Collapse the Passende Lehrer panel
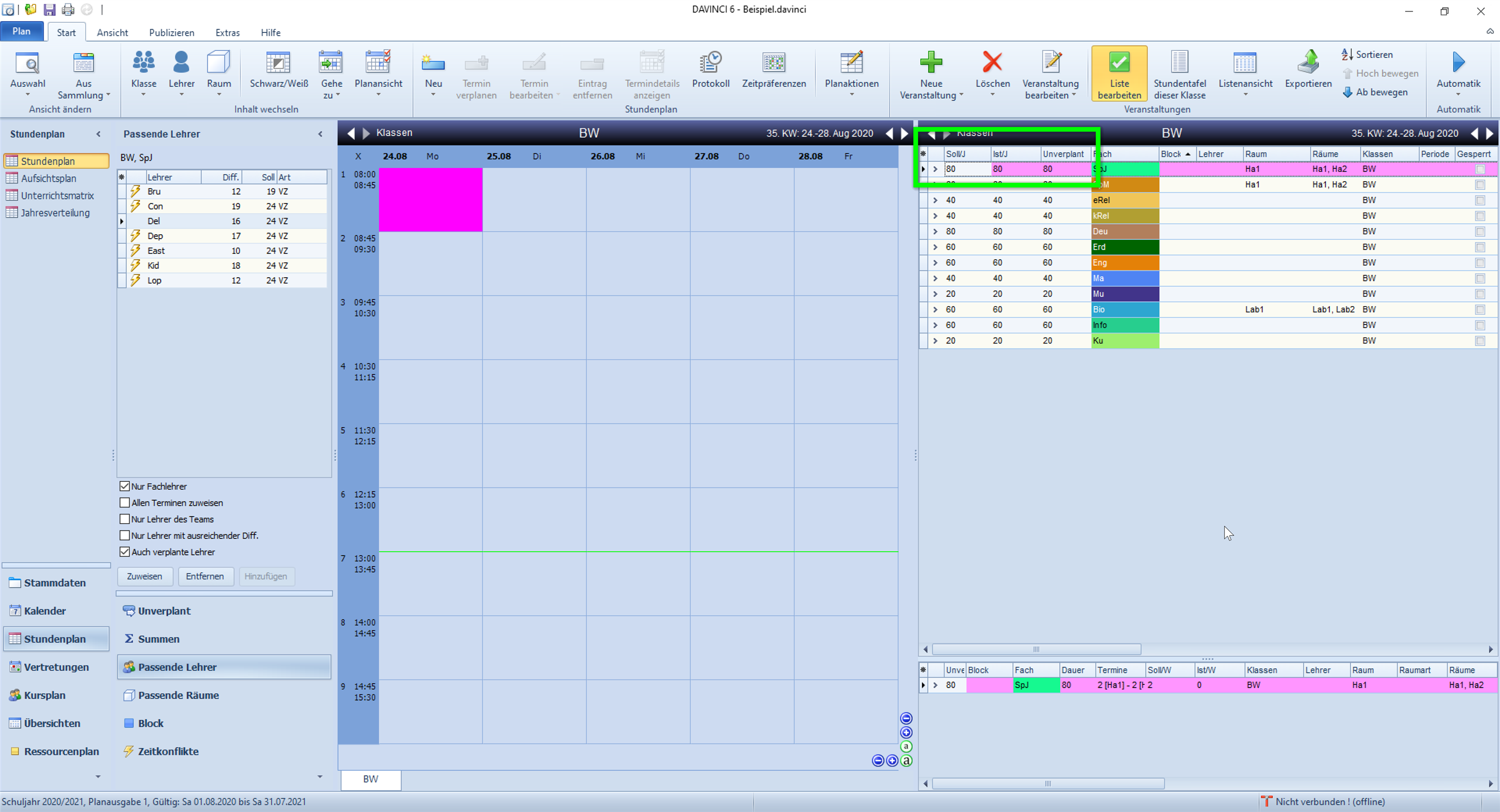 (x=320, y=134)
